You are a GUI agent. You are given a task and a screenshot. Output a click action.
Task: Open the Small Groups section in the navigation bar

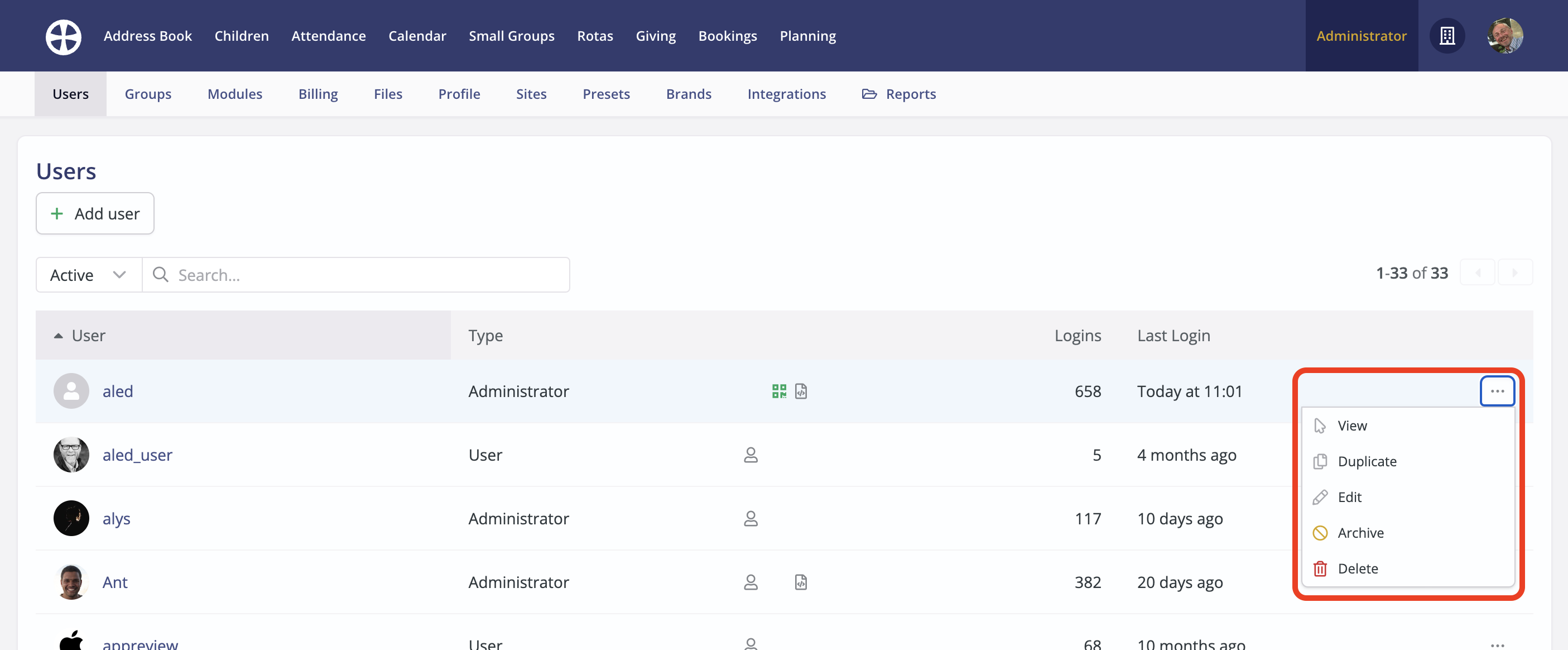511,36
